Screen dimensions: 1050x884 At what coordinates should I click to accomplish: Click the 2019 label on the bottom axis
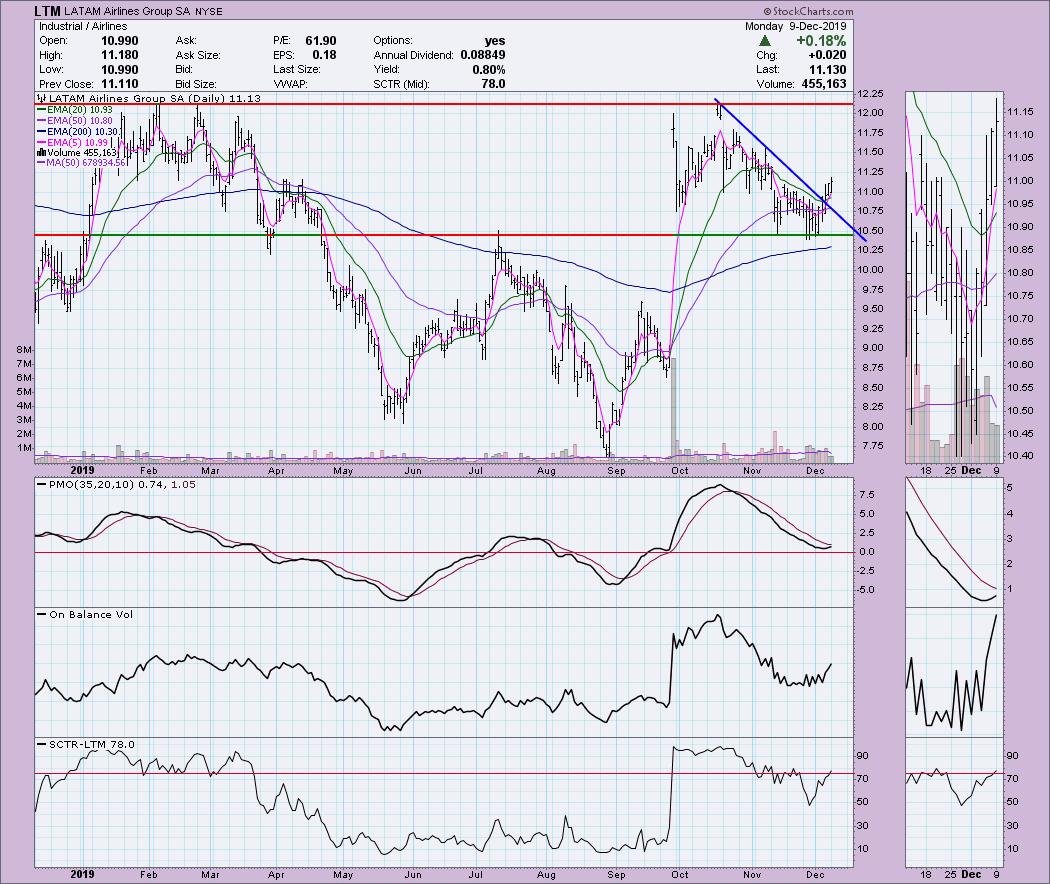point(82,874)
